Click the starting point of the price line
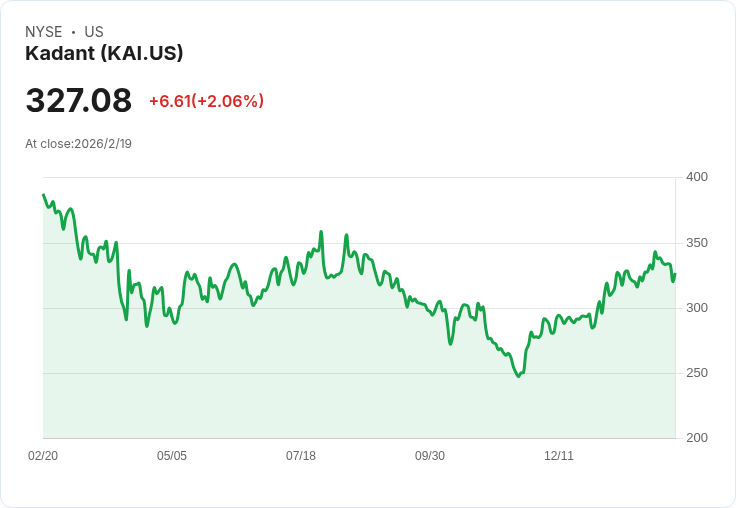 tap(43, 195)
